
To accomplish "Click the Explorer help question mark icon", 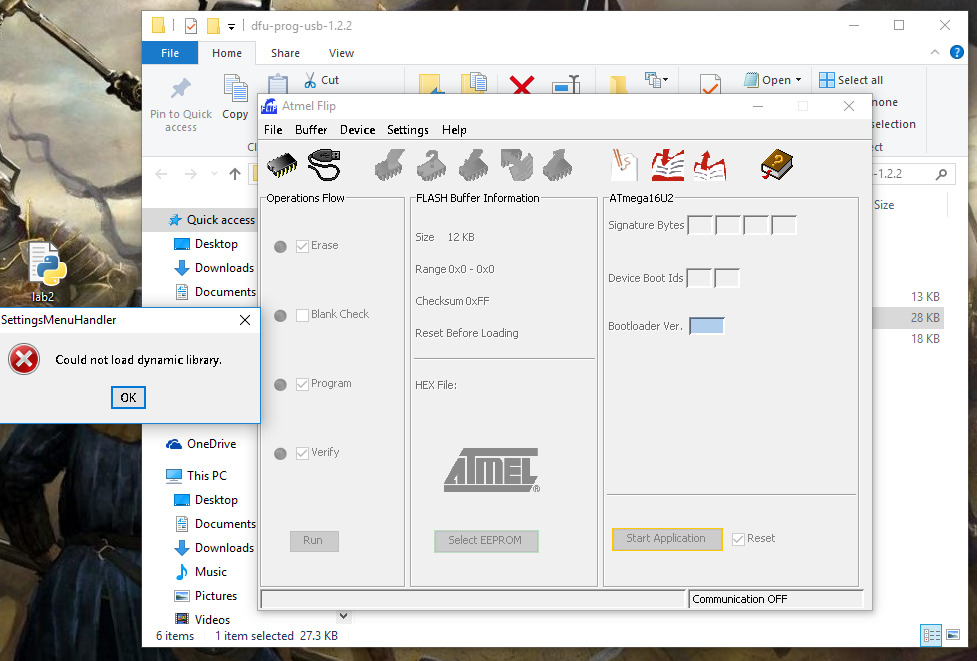I will [x=956, y=52].
